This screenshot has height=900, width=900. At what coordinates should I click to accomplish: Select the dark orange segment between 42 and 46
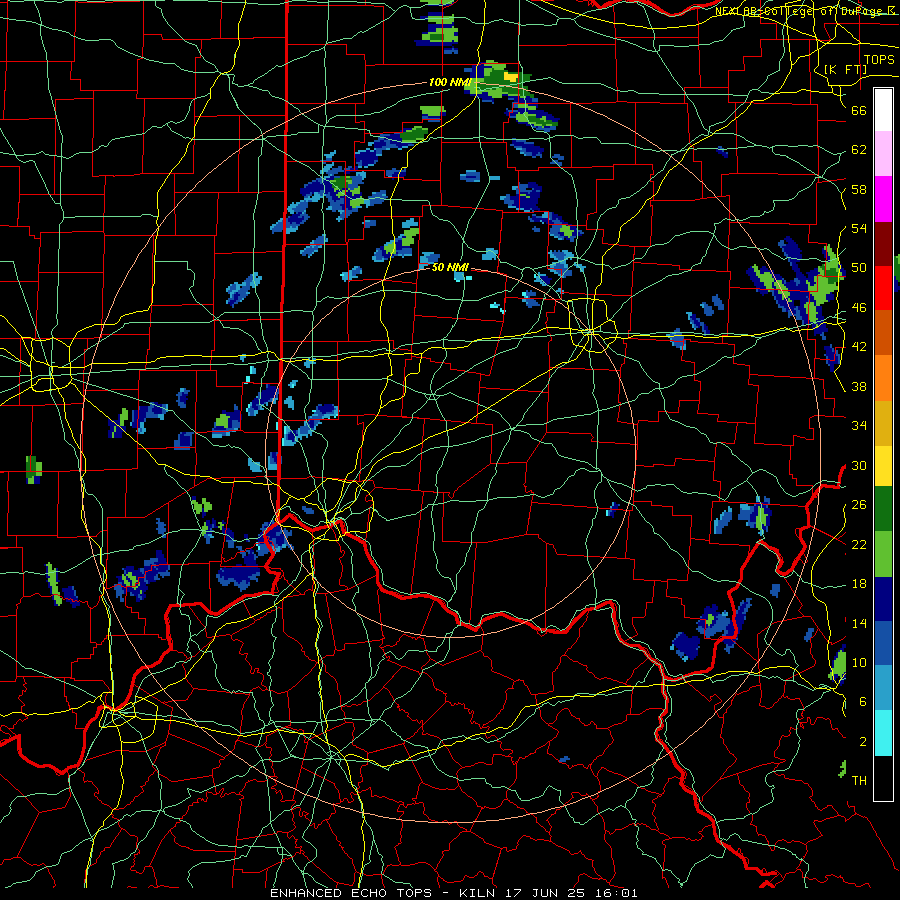tap(883, 333)
